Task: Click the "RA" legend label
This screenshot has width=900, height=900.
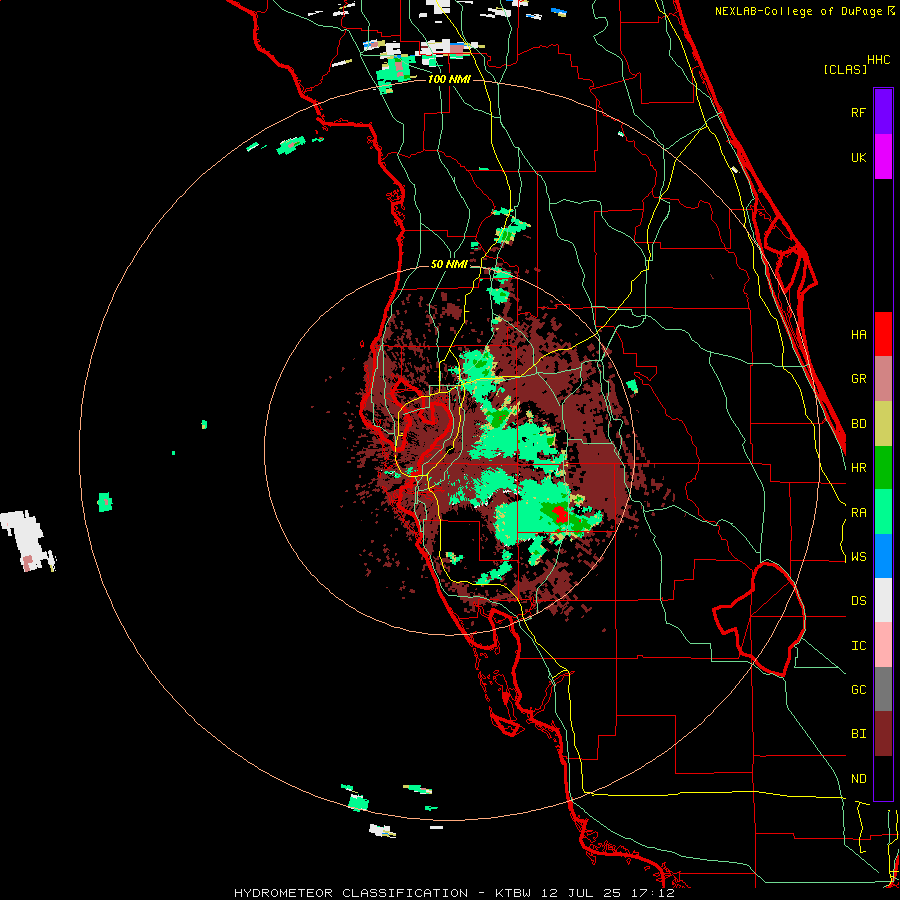Action: tap(858, 513)
